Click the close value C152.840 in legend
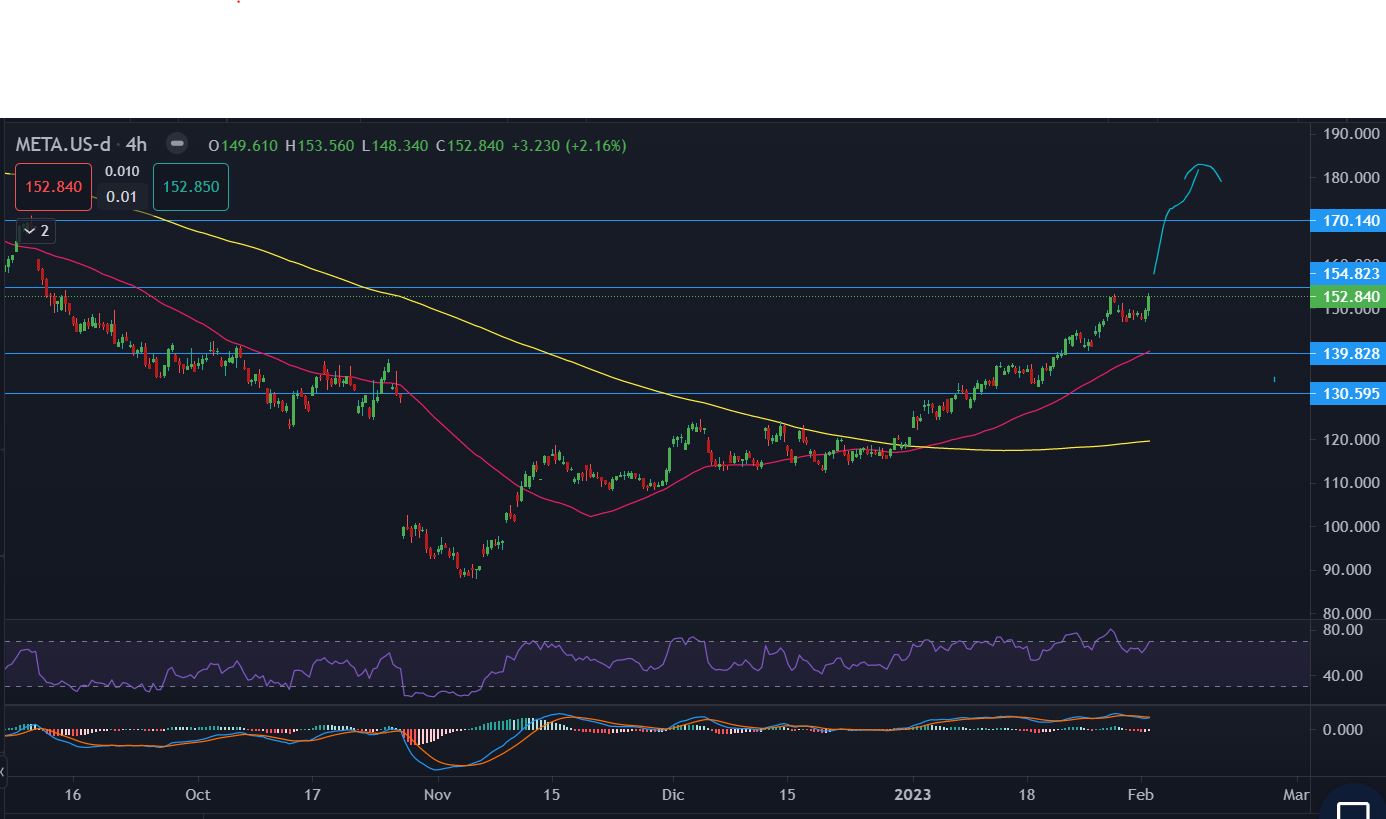The image size is (1386, 819). tap(470, 146)
